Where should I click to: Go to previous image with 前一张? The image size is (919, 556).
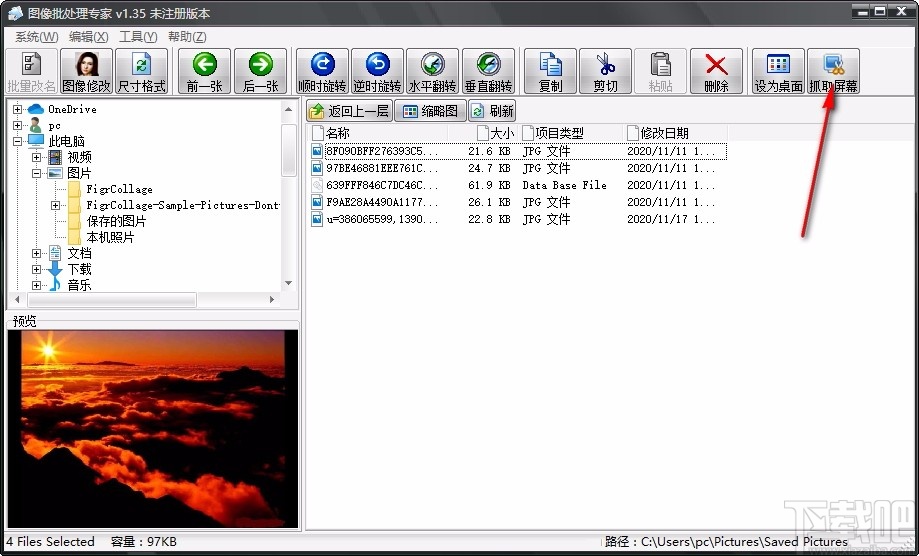pyautogui.click(x=205, y=71)
